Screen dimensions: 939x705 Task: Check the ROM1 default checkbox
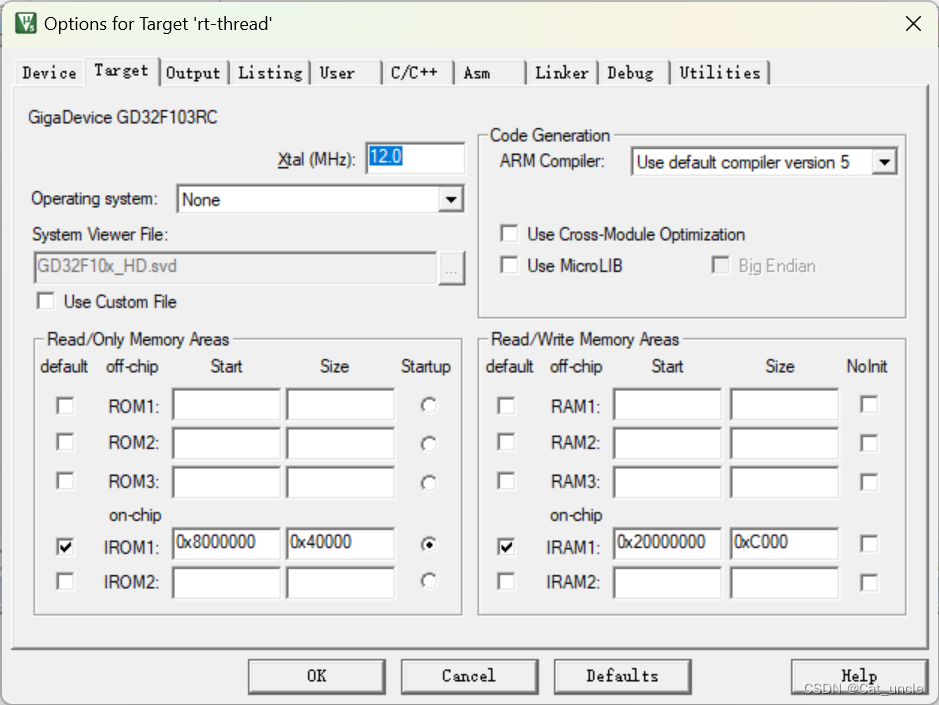[x=65, y=406]
